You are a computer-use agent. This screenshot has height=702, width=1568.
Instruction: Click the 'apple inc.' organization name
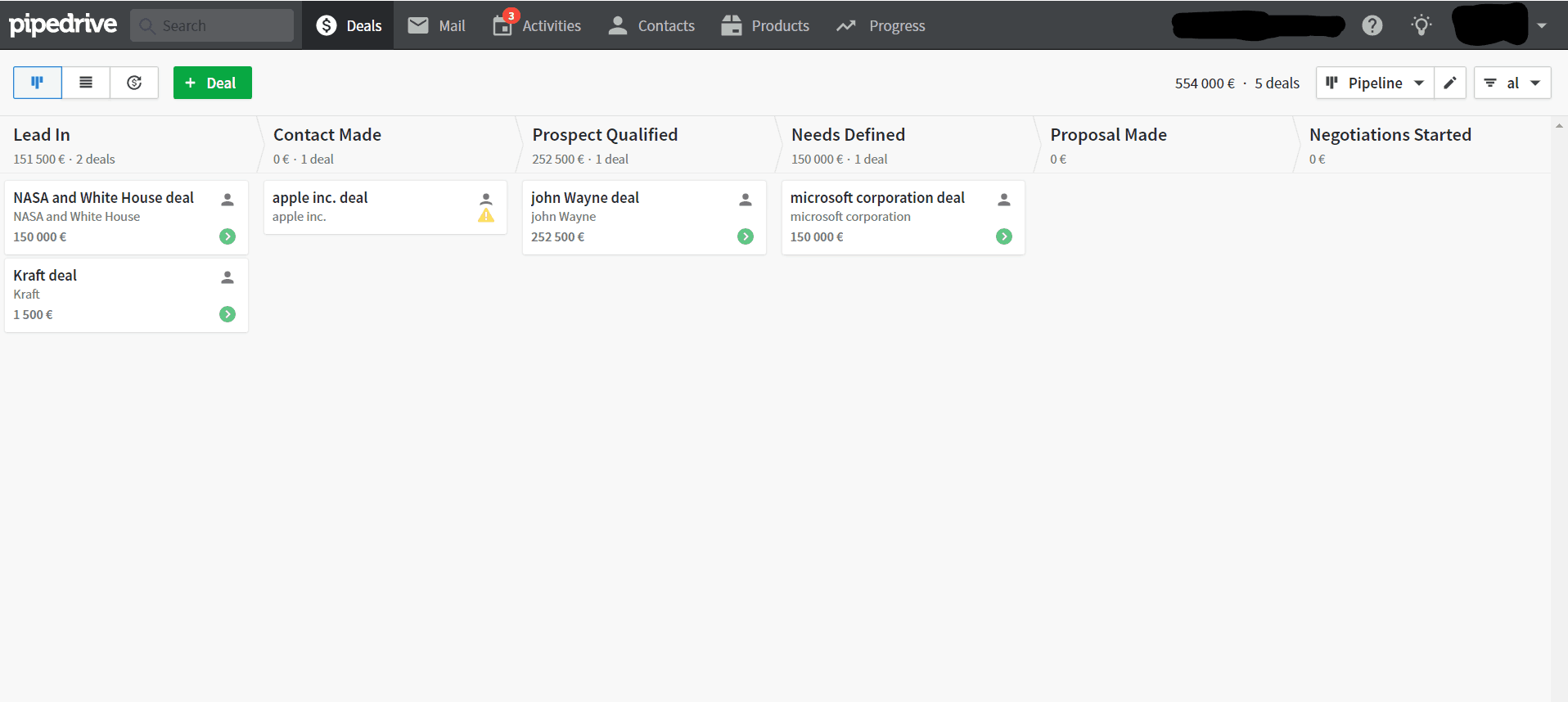coord(299,217)
